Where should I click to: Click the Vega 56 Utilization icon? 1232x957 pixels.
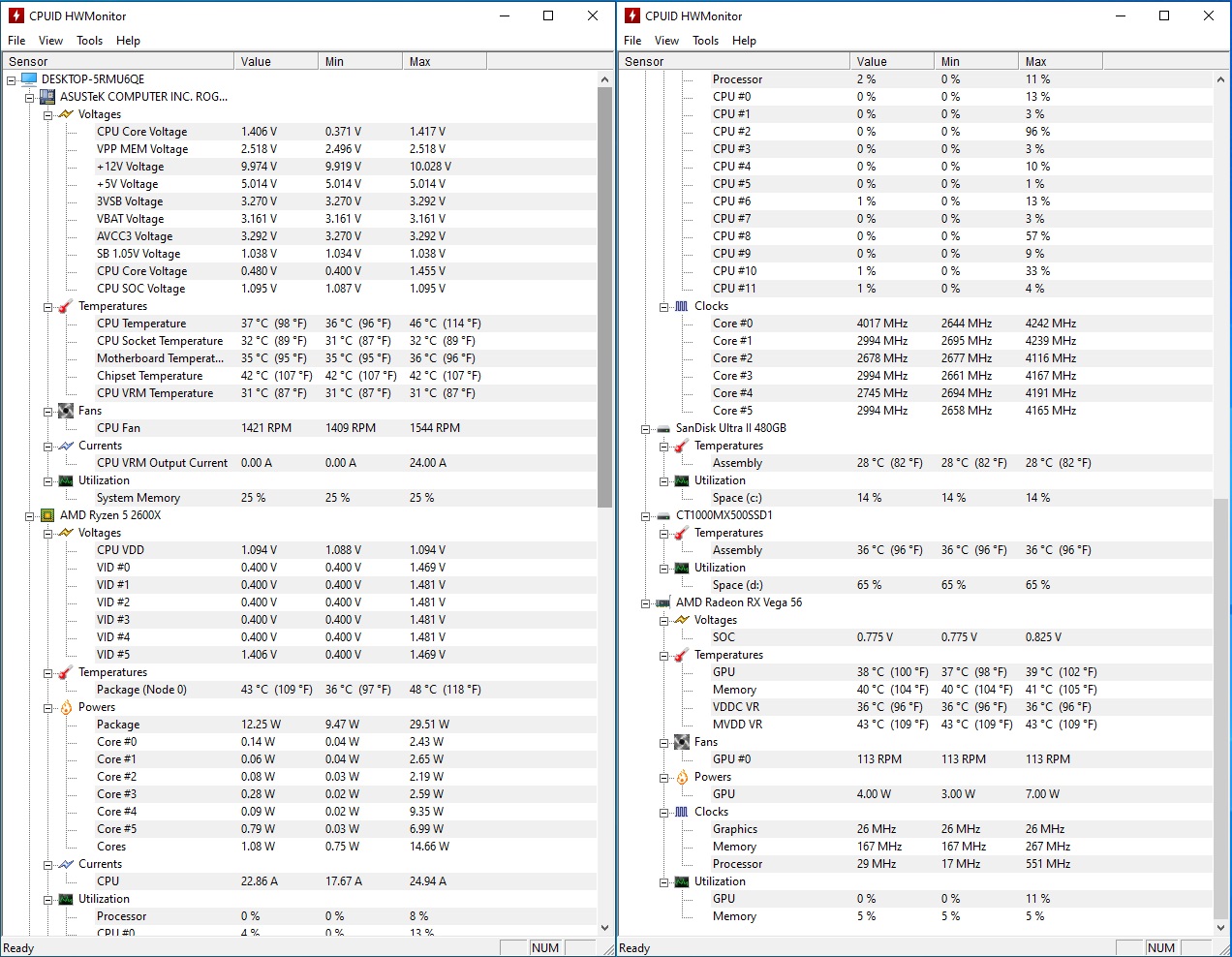click(682, 881)
